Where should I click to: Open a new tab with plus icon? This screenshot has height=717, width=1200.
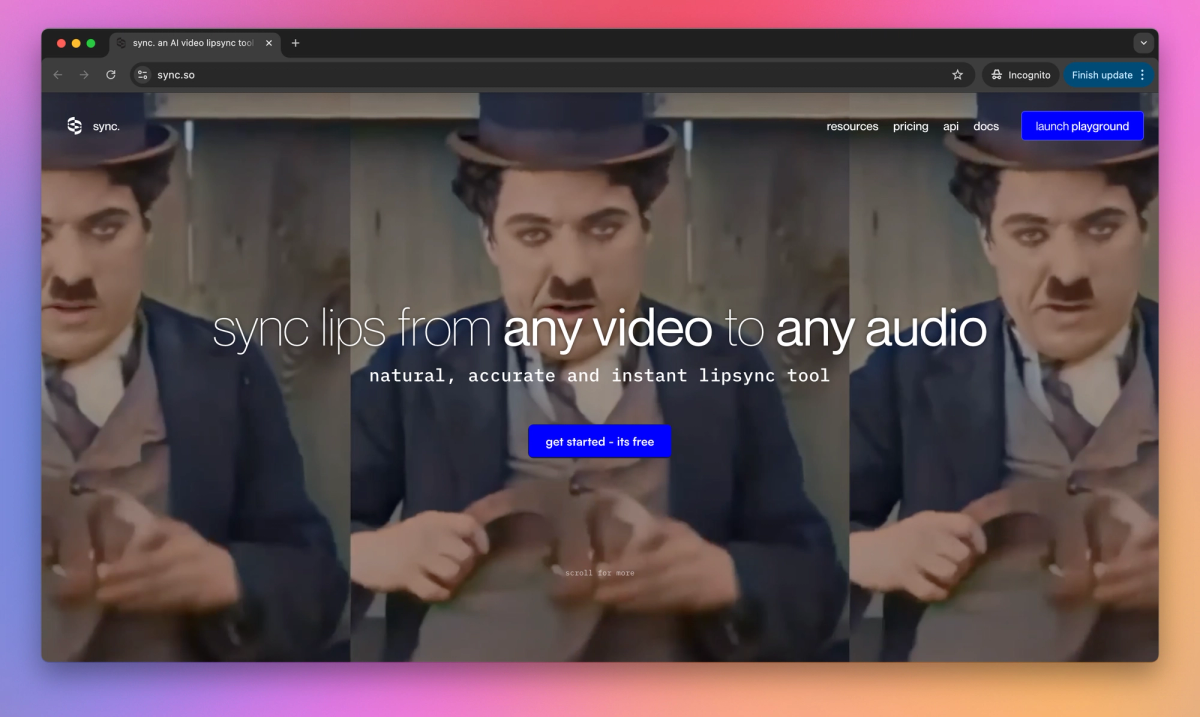pos(295,43)
